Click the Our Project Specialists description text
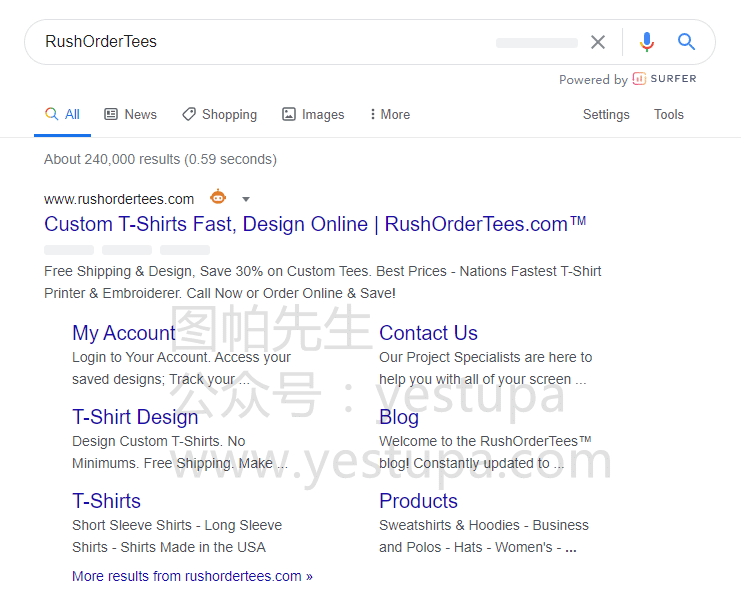The image size is (741, 589). 485,368
